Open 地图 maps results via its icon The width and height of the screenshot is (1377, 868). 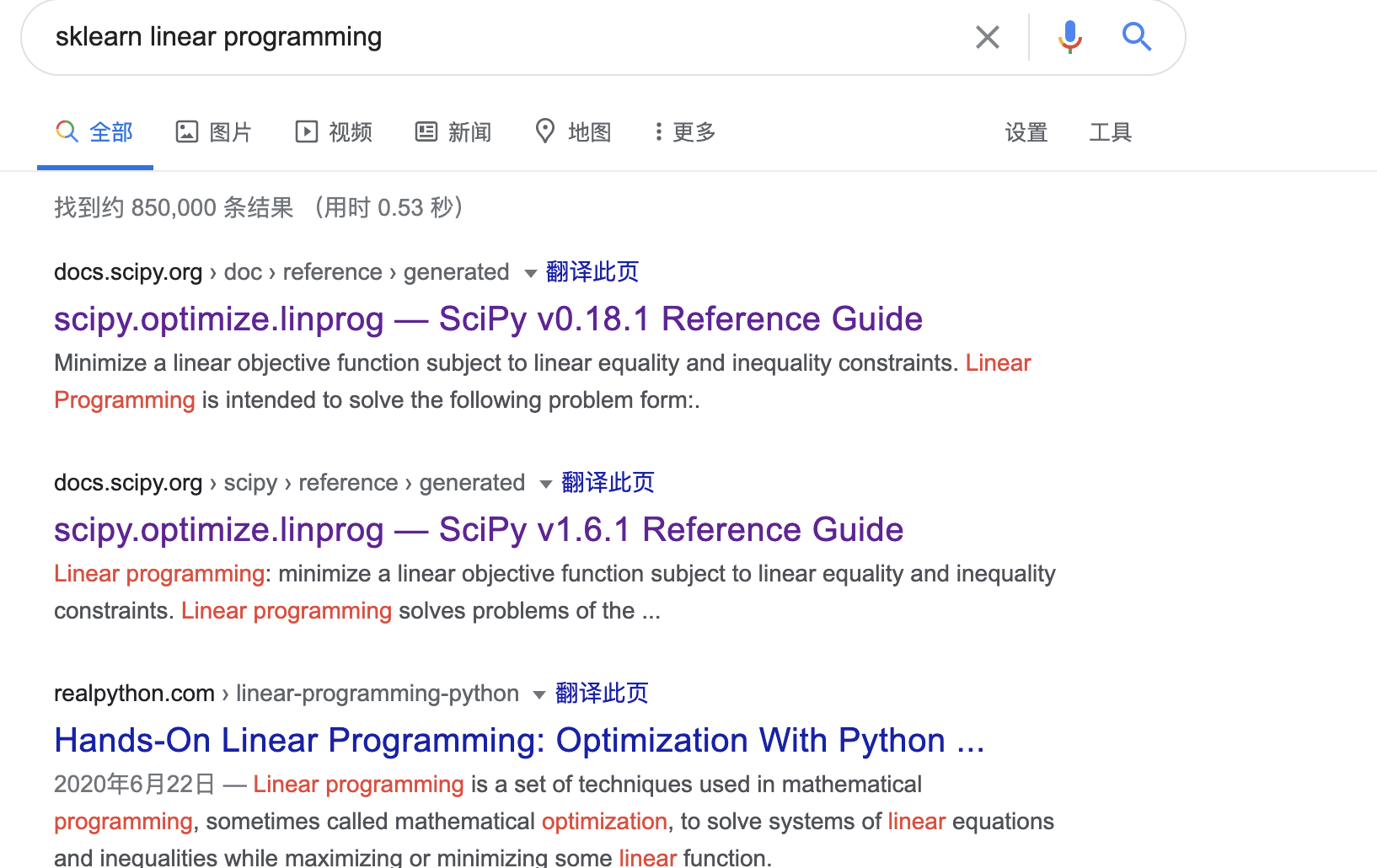click(544, 131)
